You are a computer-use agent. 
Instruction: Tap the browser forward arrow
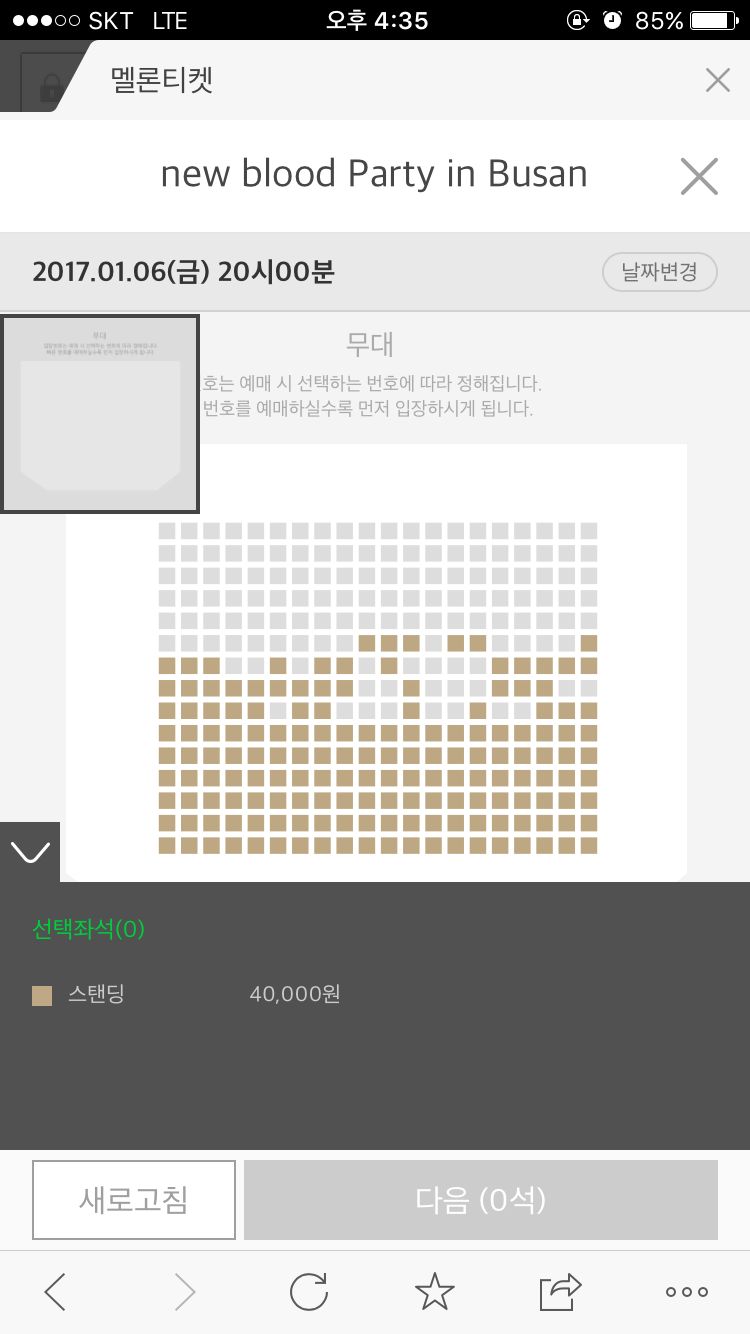click(185, 1292)
